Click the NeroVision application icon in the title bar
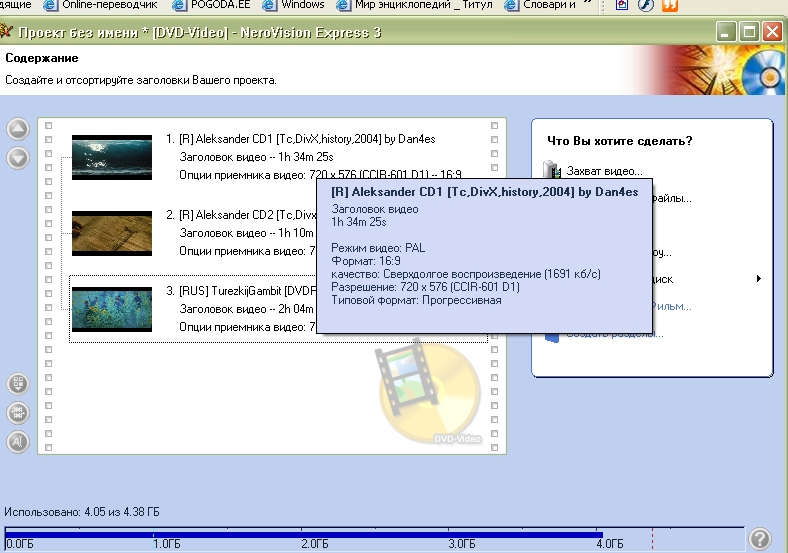 pos(5,32)
